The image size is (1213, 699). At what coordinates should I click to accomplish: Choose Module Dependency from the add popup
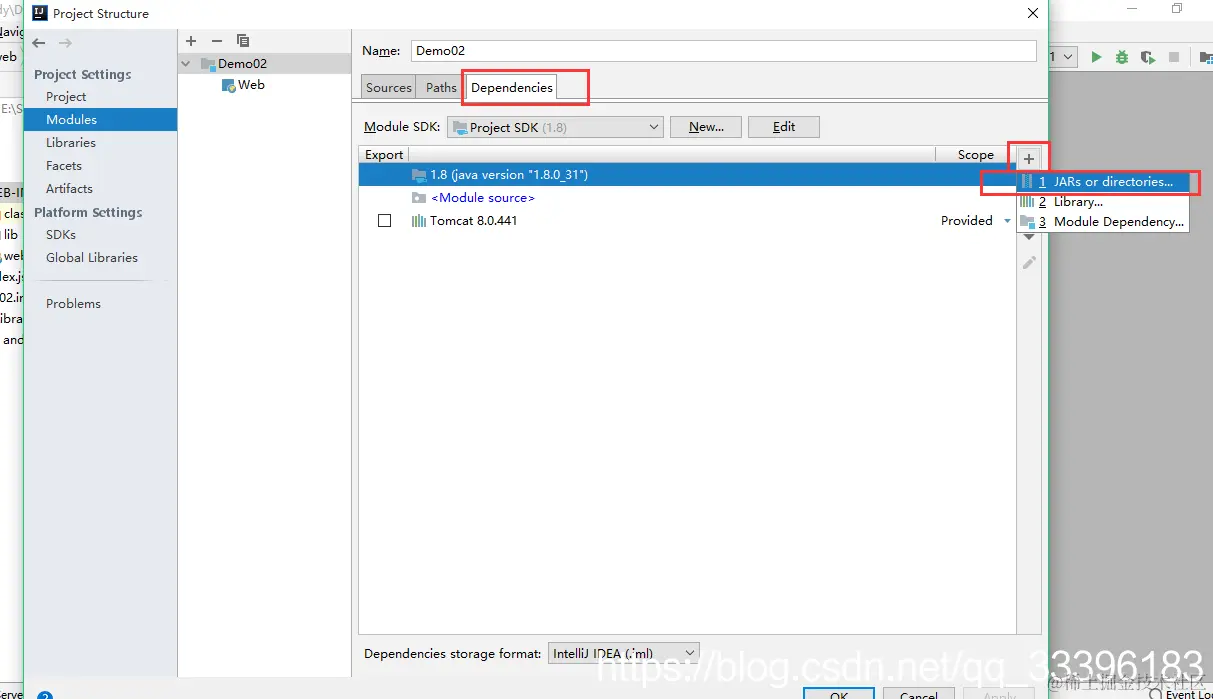pyautogui.click(x=1103, y=222)
